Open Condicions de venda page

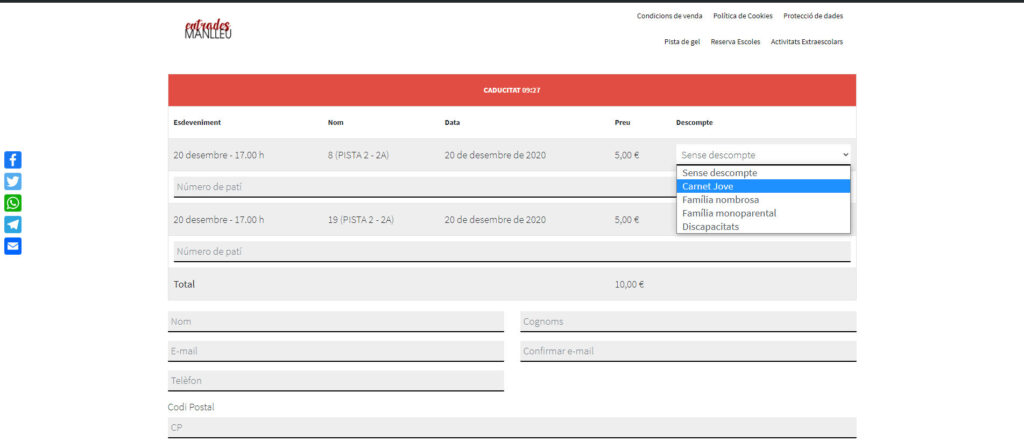[x=669, y=16]
